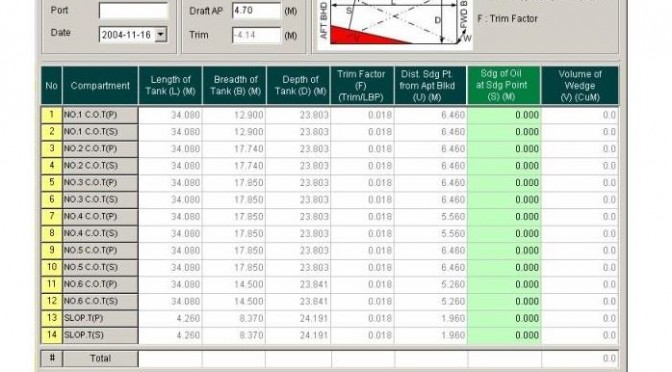Click the wedge diagram thumbnail
The image size is (672, 372).
395,24
